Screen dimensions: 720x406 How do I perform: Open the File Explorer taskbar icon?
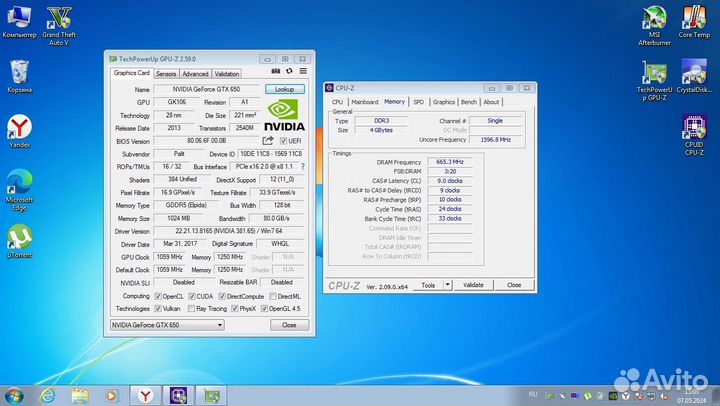click(x=80, y=395)
